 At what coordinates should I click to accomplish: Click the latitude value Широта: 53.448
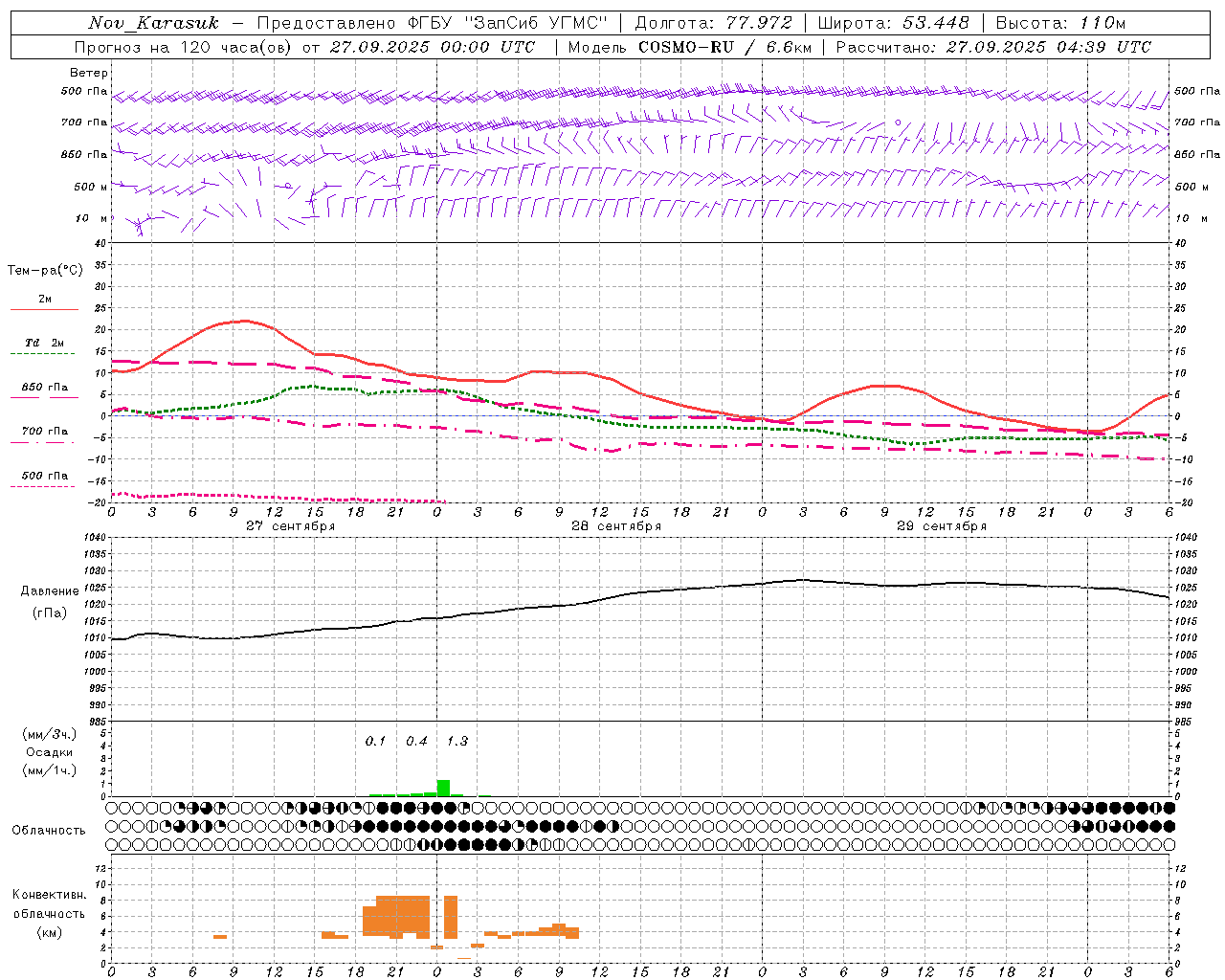pyautogui.click(x=893, y=23)
